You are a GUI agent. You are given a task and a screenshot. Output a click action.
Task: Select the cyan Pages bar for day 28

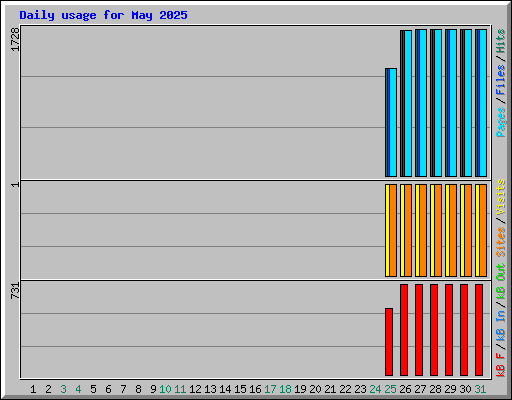click(x=438, y=103)
